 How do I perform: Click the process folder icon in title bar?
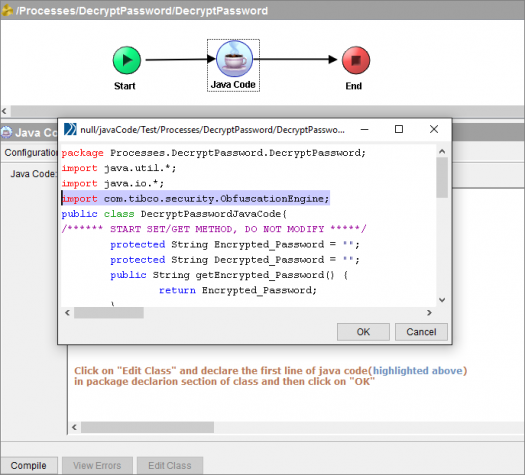pos(7,10)
